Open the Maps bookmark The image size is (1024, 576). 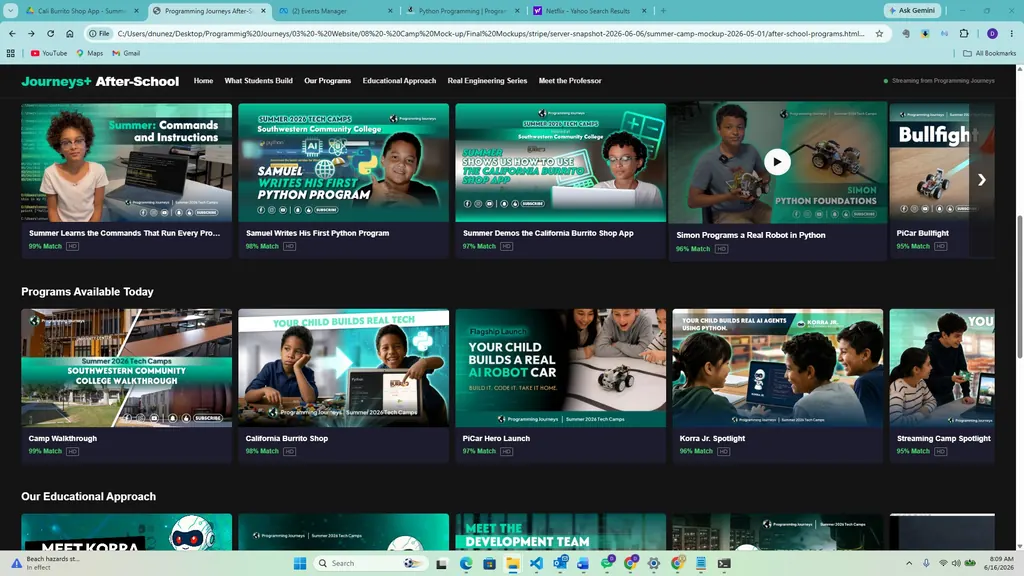[x=89, y=54]
